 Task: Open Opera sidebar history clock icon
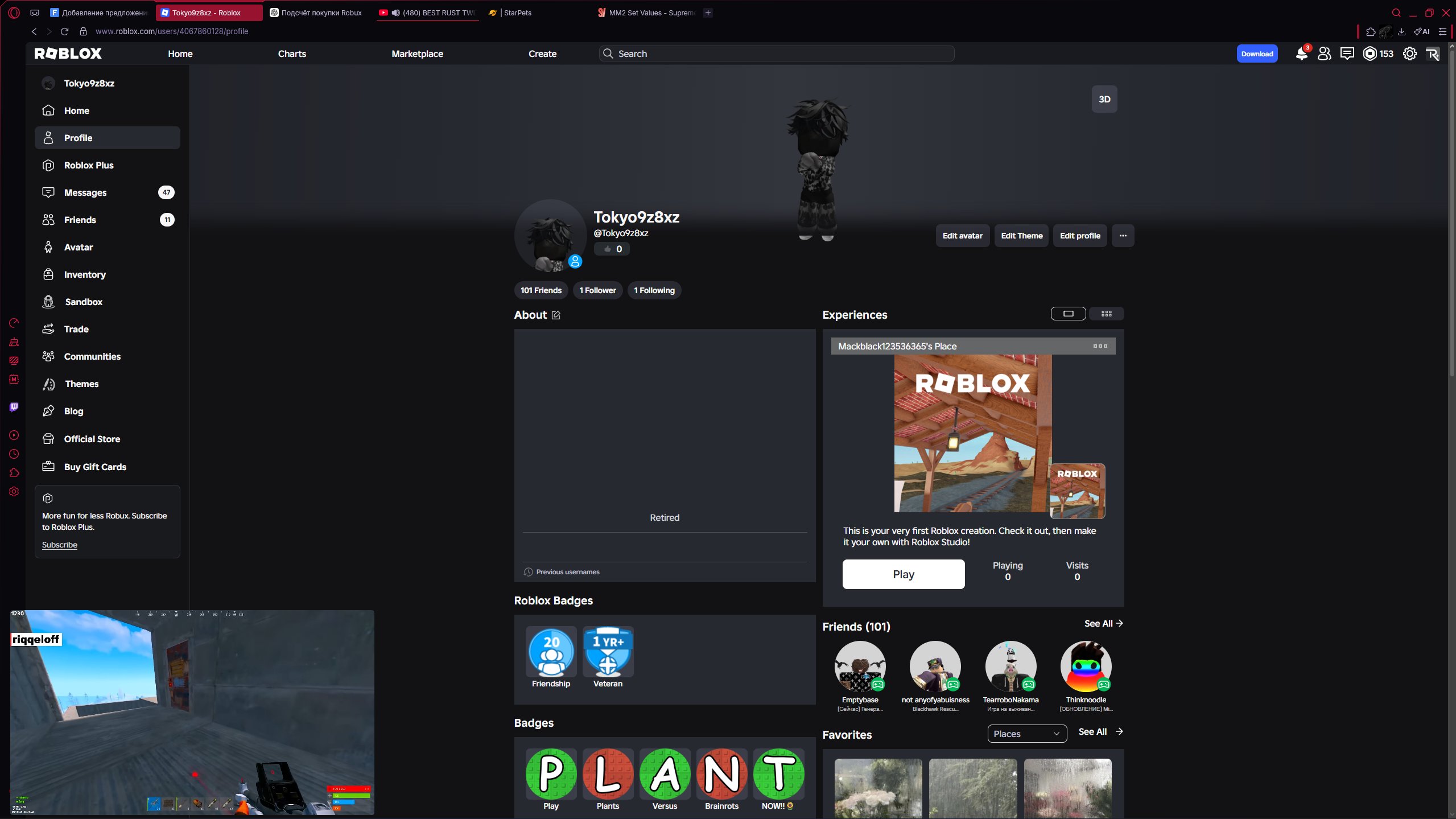click(14, 454)
